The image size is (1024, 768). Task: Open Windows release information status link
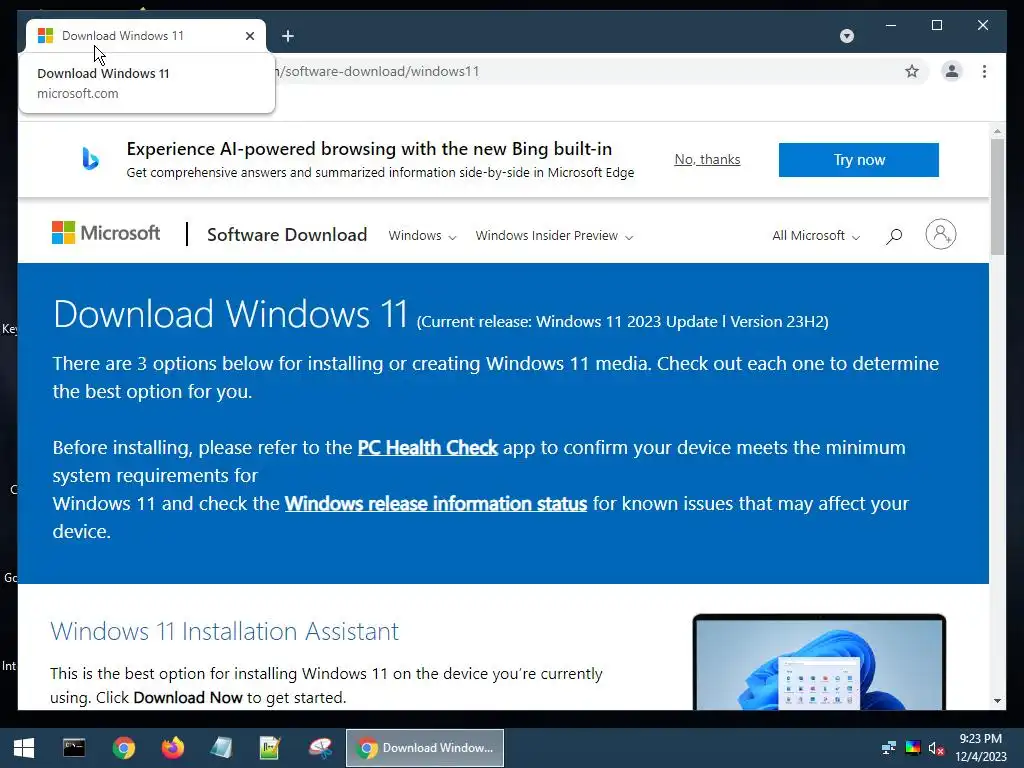tap(436, 504)
